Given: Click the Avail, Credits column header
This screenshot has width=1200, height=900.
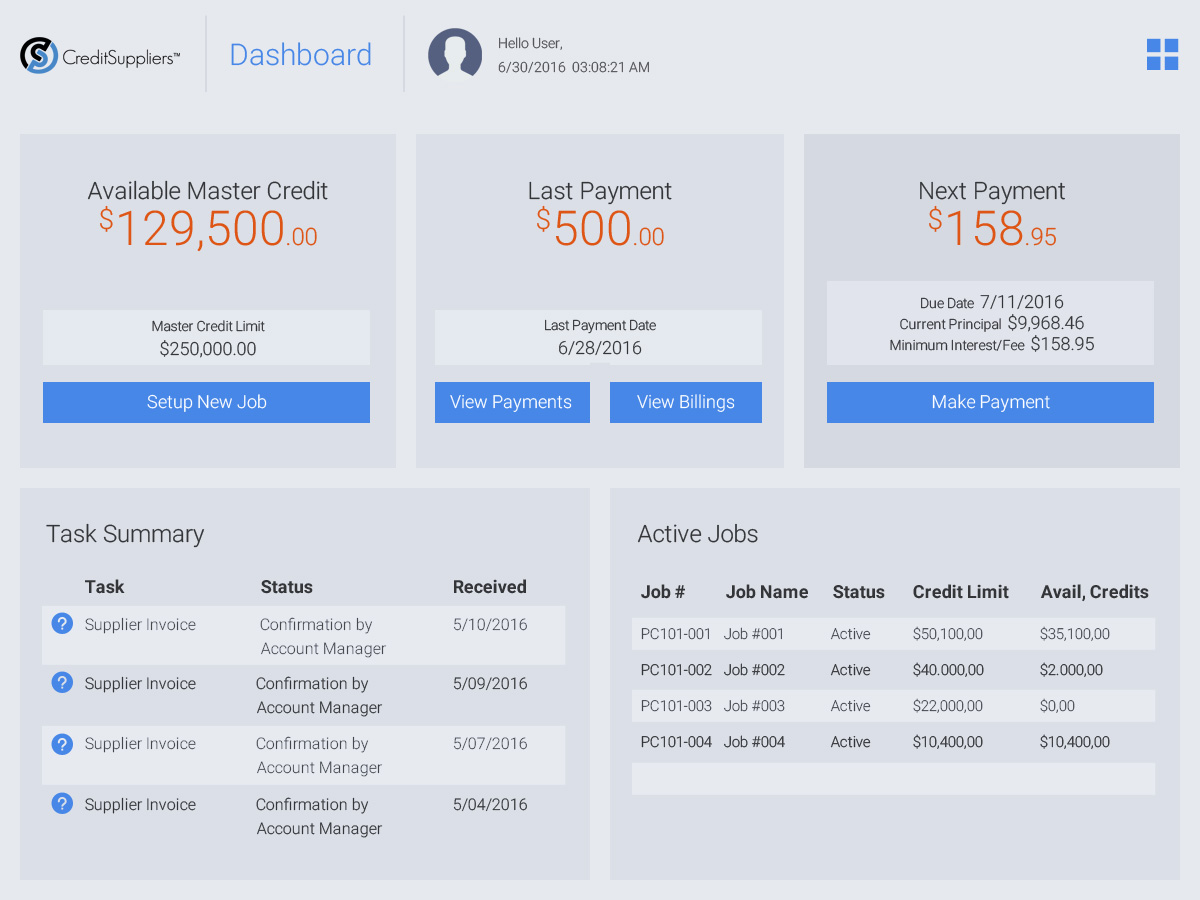Looking at the screenshot, I should [x=1094, y=592].
